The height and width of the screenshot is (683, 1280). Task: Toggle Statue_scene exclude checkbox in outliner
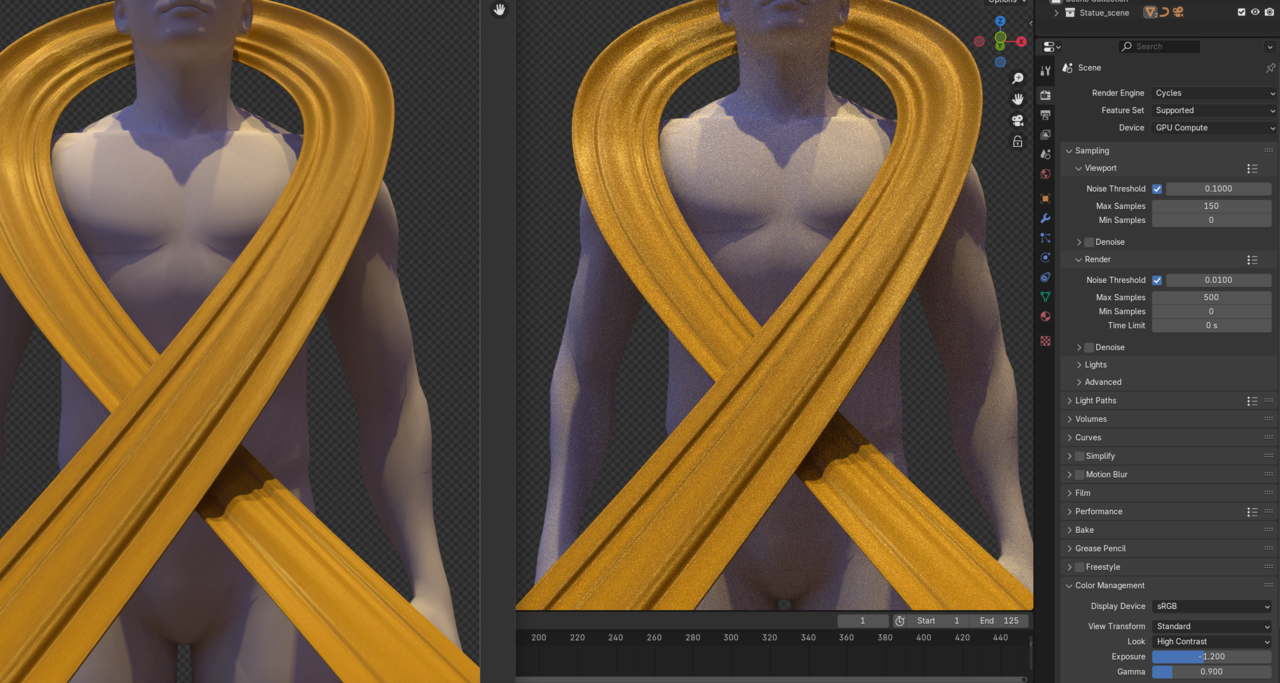coord(1241,12)
